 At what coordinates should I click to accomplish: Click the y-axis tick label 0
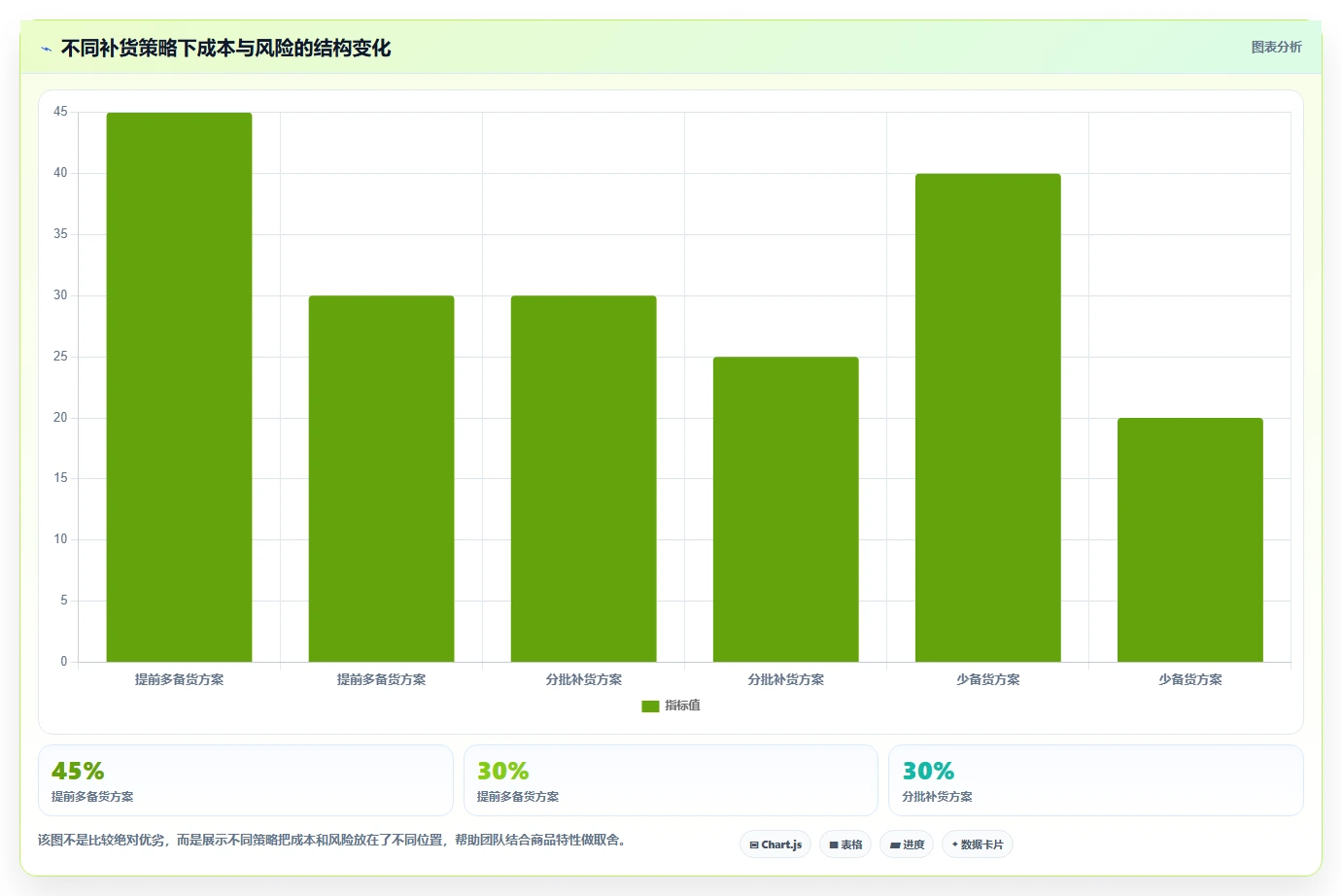64,662
